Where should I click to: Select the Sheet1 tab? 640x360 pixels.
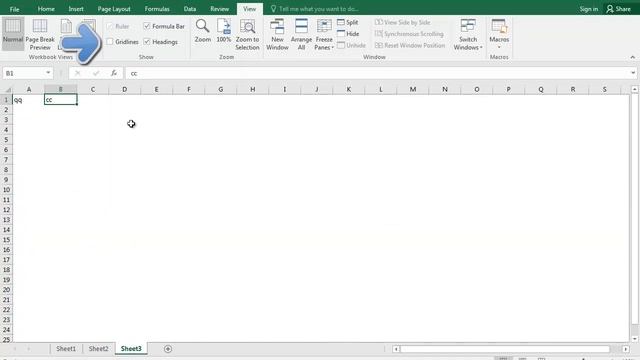(66, 349)
